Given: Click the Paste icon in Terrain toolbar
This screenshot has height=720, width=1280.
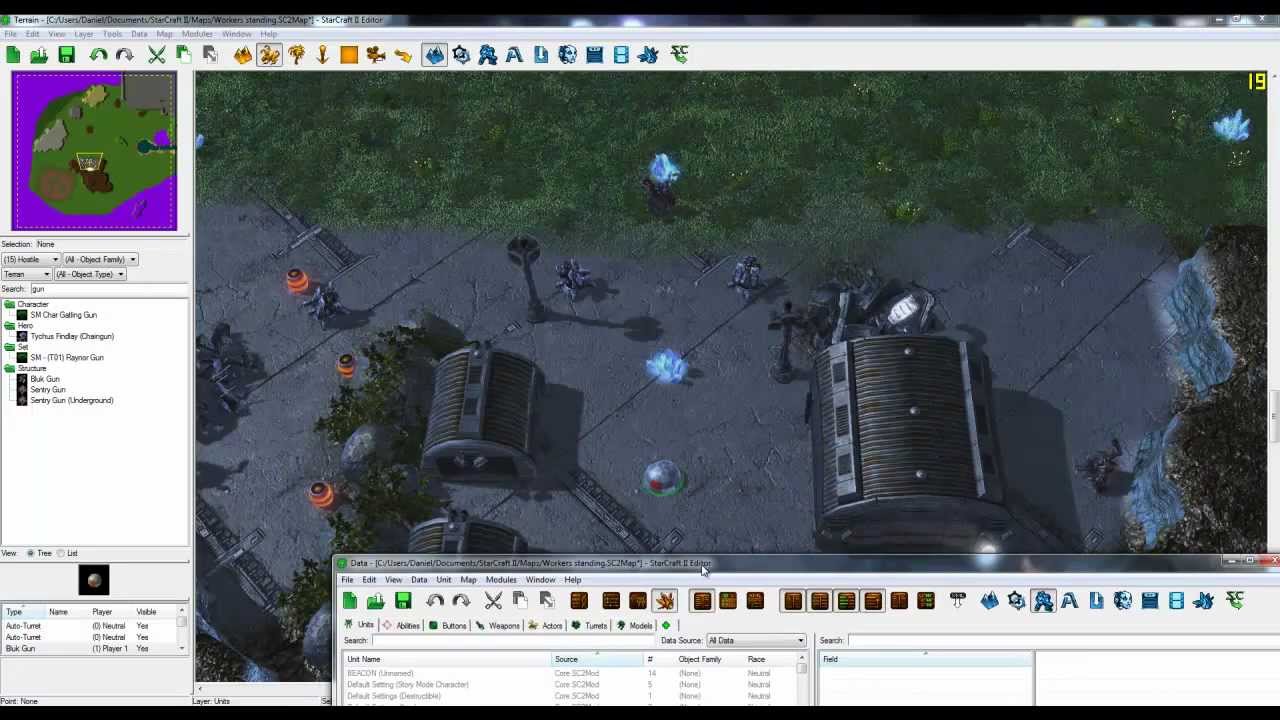Looking at the screenshot, I should (x=210, y=55).
